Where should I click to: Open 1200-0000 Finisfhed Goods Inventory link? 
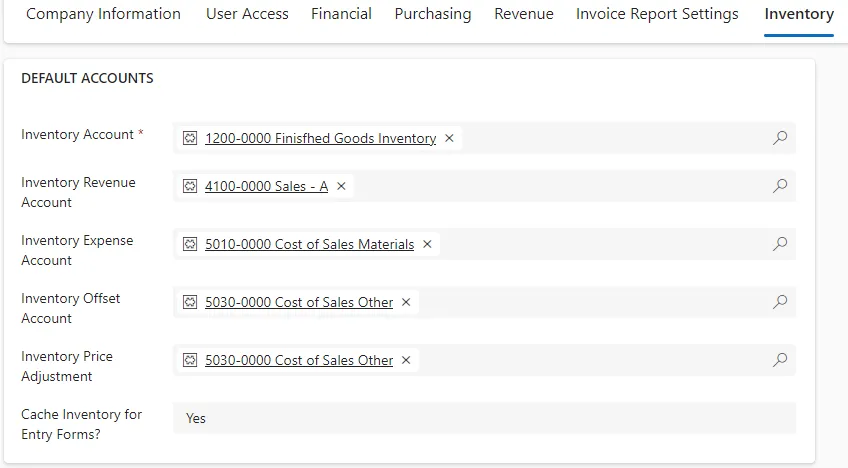pyautogui.click(x=320, y=139)
